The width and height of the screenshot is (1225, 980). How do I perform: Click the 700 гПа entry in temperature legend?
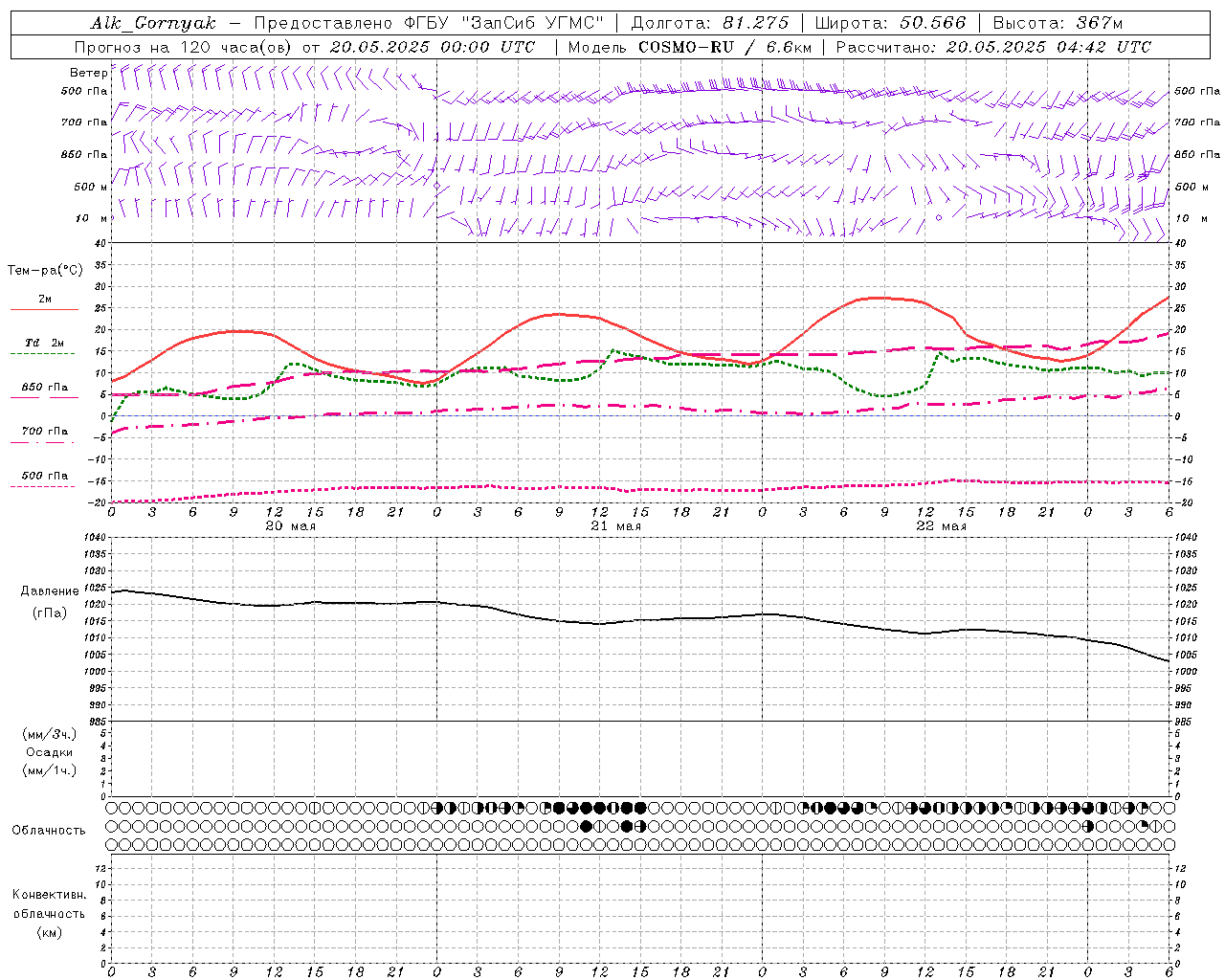pos(44,432)
